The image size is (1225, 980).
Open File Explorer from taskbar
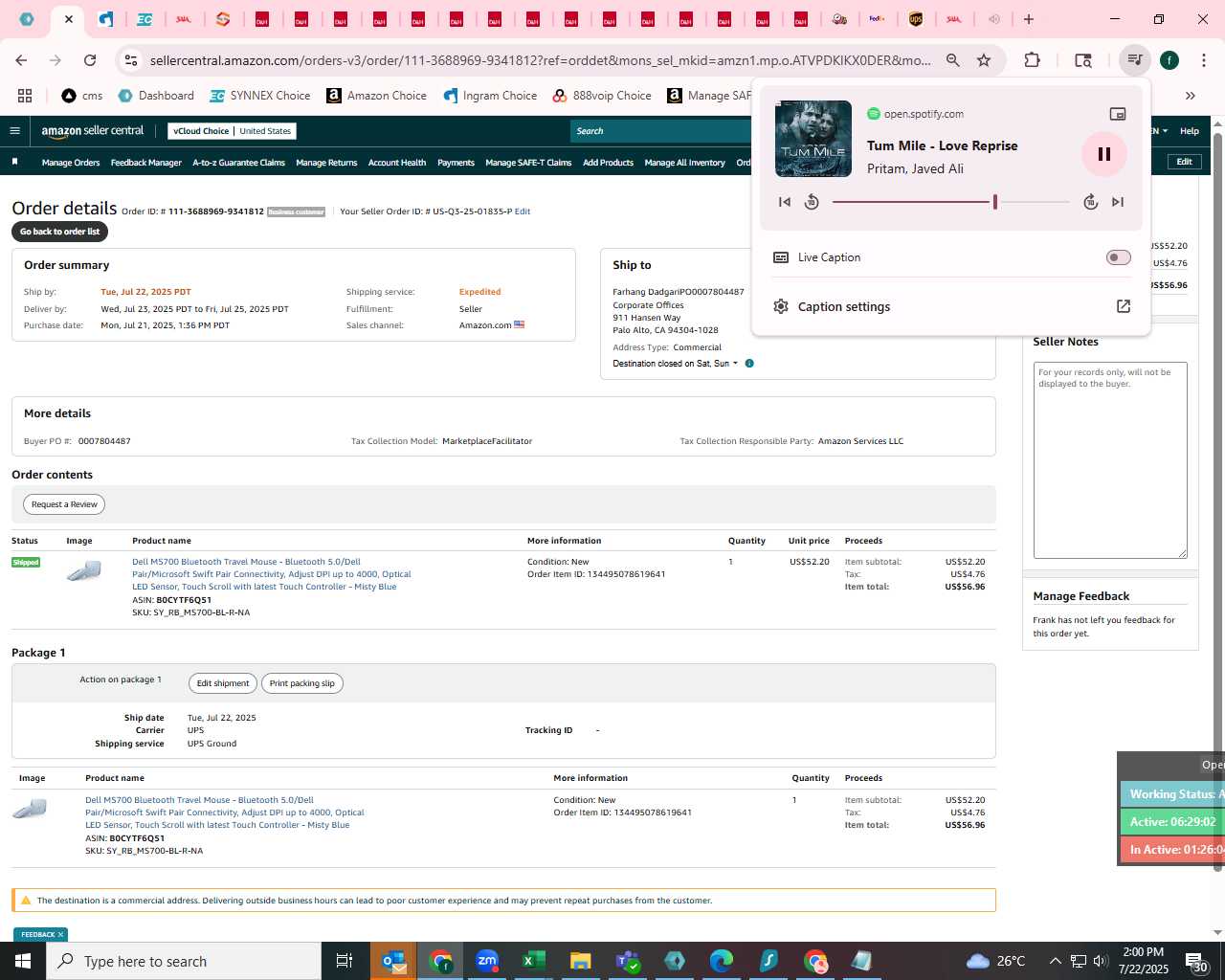(x=580, y=961)
